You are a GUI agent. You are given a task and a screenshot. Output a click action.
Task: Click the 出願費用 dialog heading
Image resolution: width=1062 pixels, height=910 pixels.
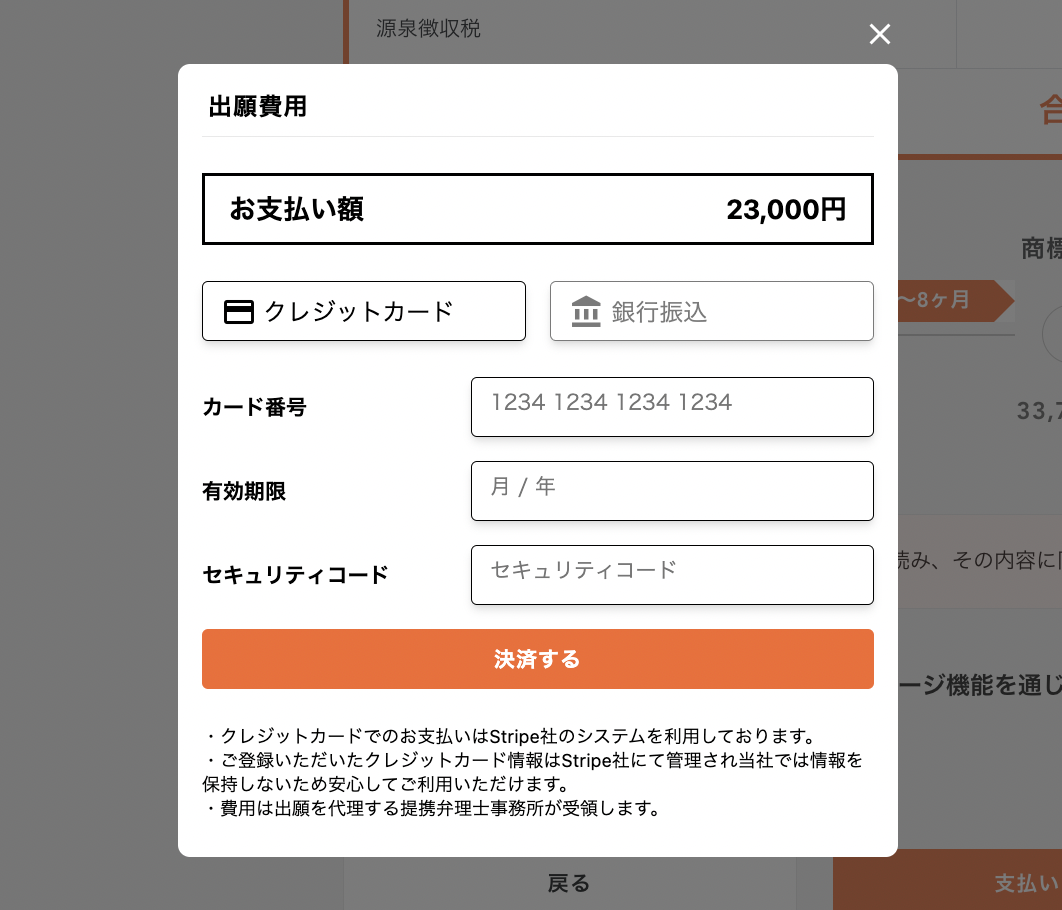tap(257, 107)
